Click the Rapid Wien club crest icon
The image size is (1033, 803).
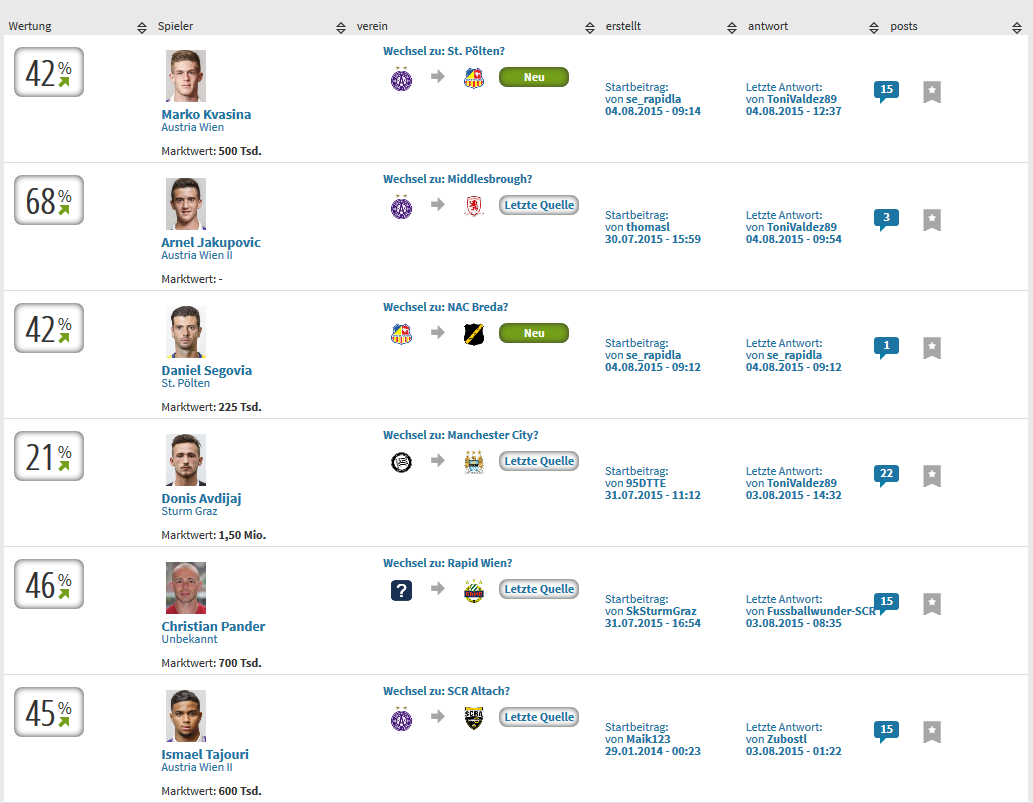[x=474, y=590]
